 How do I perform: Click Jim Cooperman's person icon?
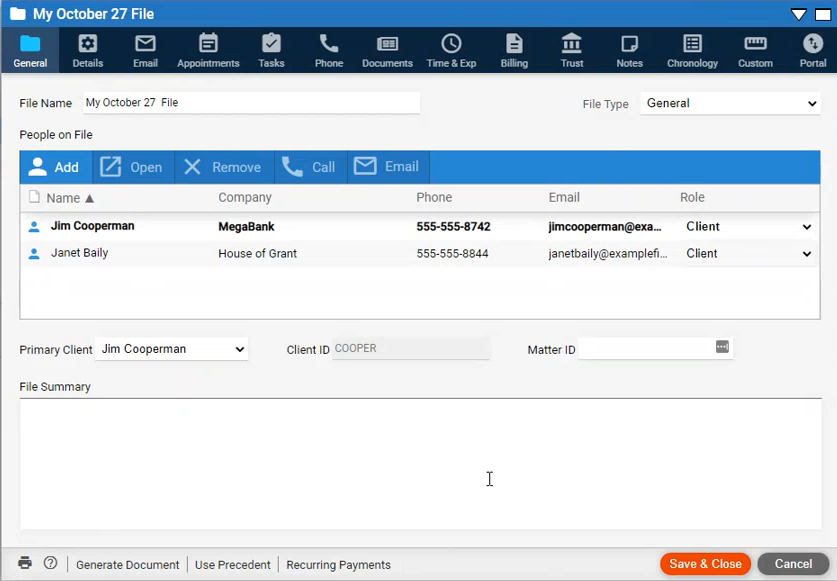pyautogui.click(x=34, y=226)
